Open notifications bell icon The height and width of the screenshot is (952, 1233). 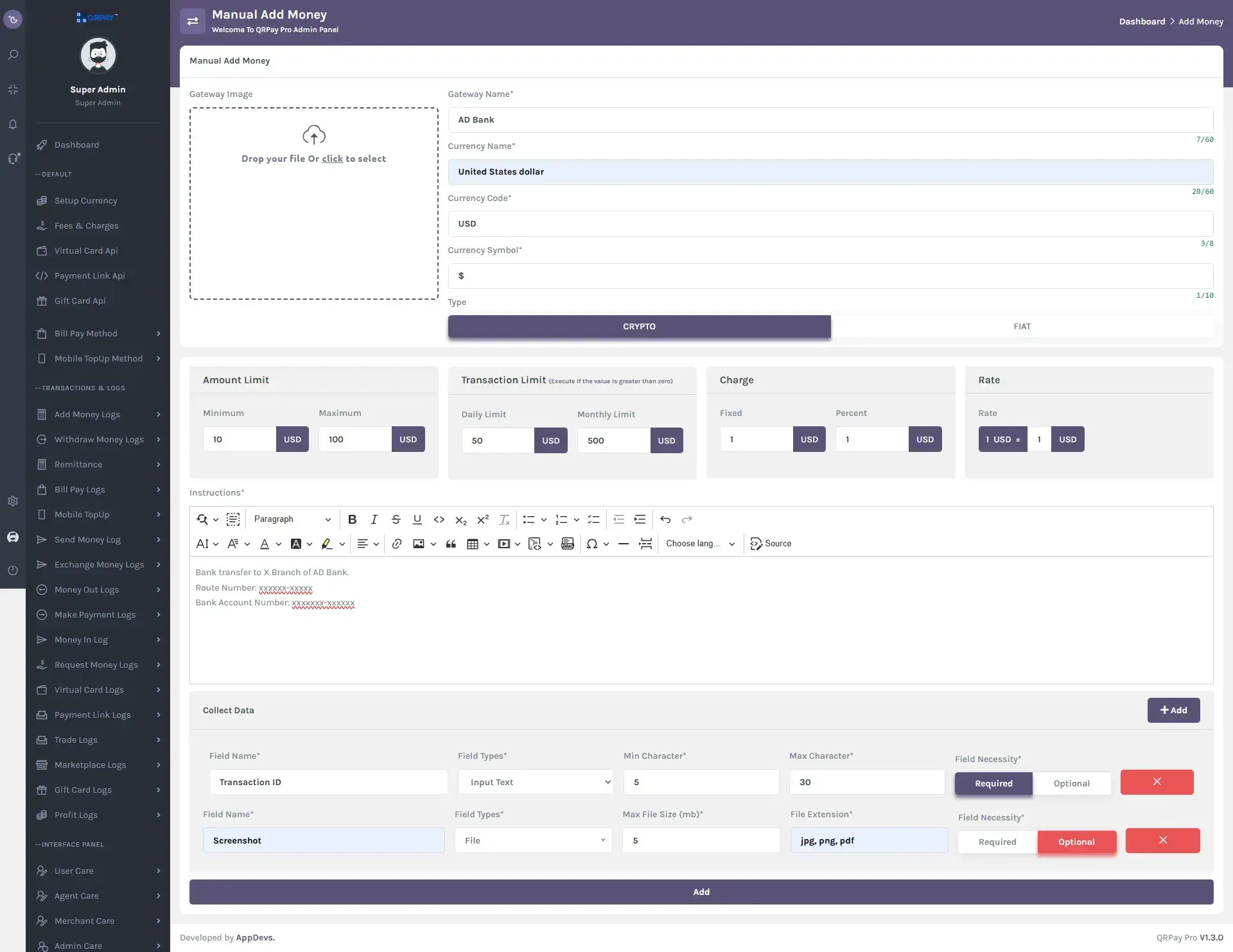pos(13,124)
